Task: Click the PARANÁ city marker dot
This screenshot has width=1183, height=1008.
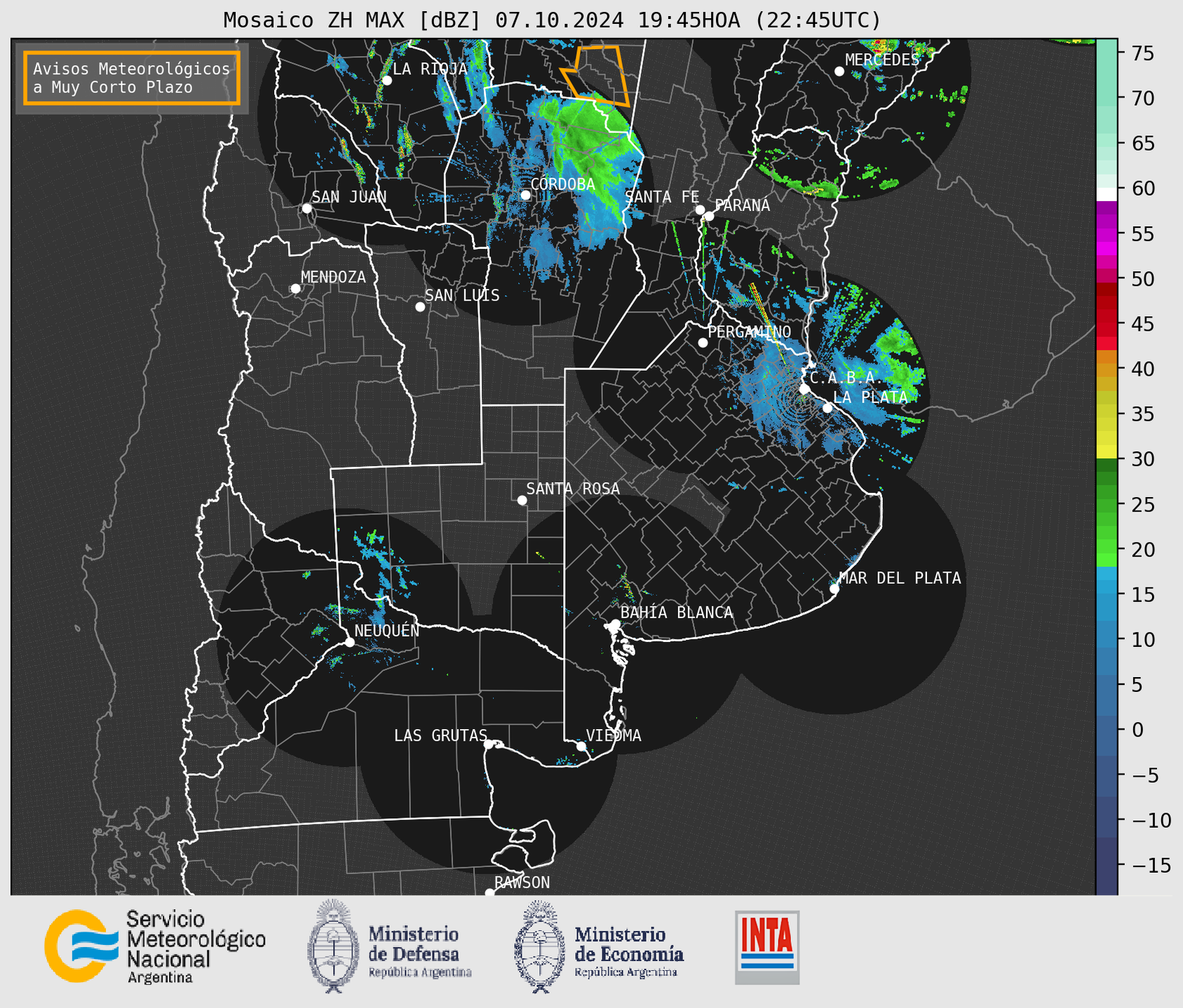Action: [x=710, y=216]
